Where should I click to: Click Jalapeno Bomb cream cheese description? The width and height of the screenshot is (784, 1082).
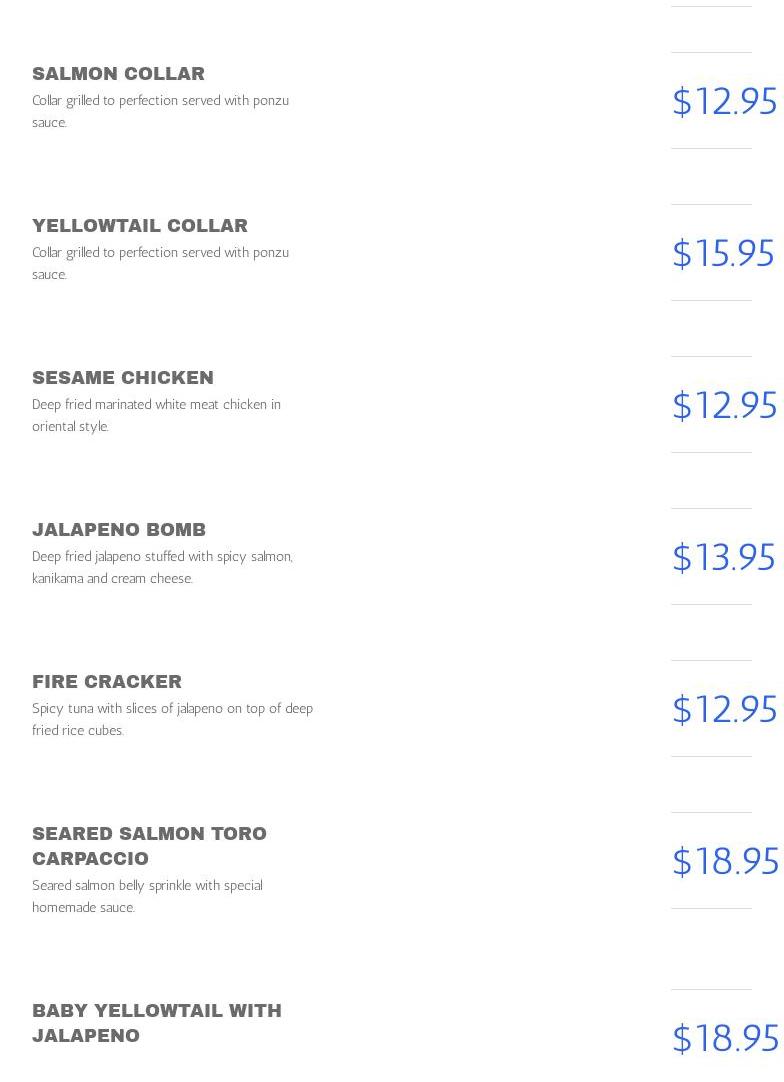(x=162, y=567)
